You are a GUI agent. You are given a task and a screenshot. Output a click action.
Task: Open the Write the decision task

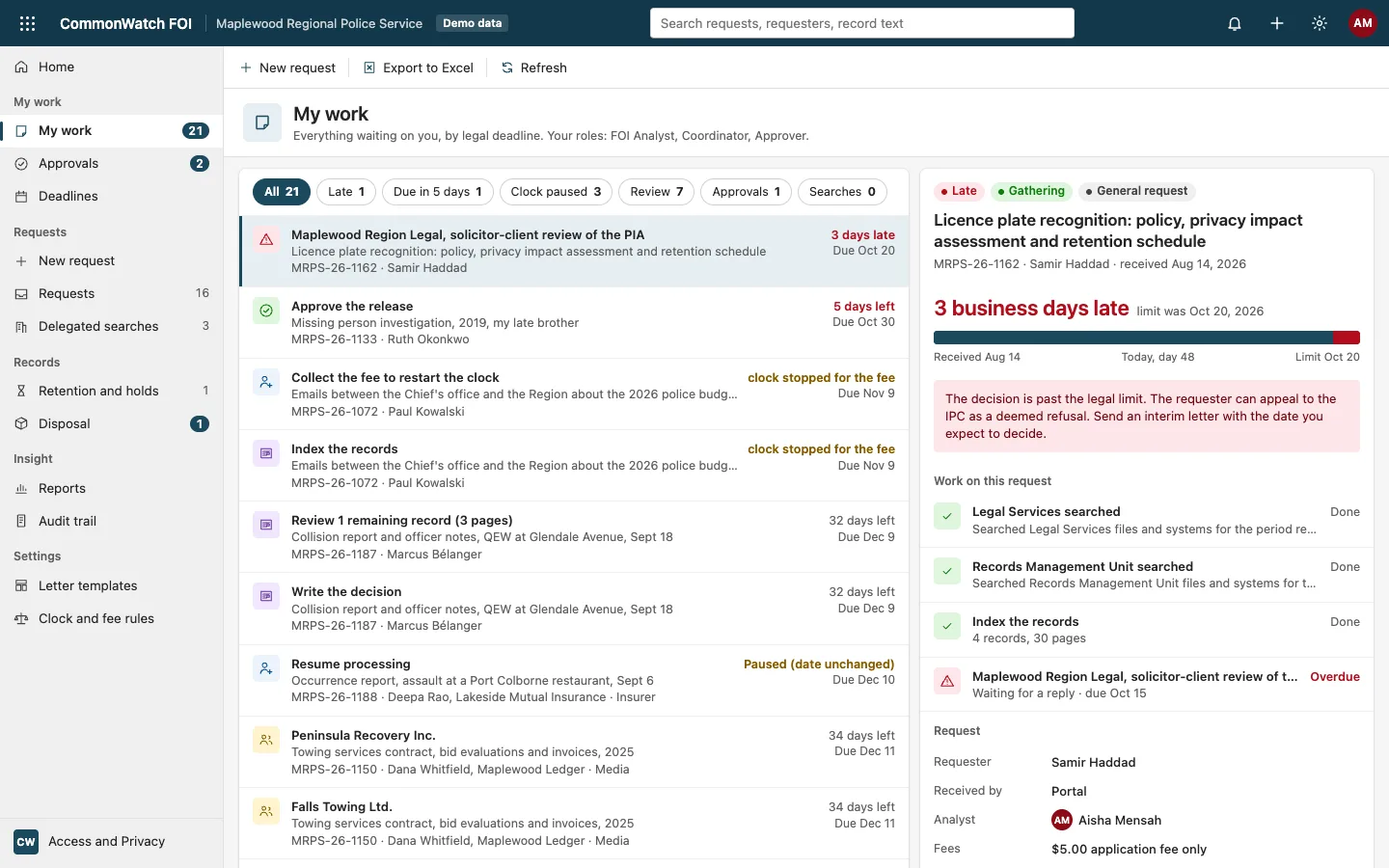tap(574, 609)
